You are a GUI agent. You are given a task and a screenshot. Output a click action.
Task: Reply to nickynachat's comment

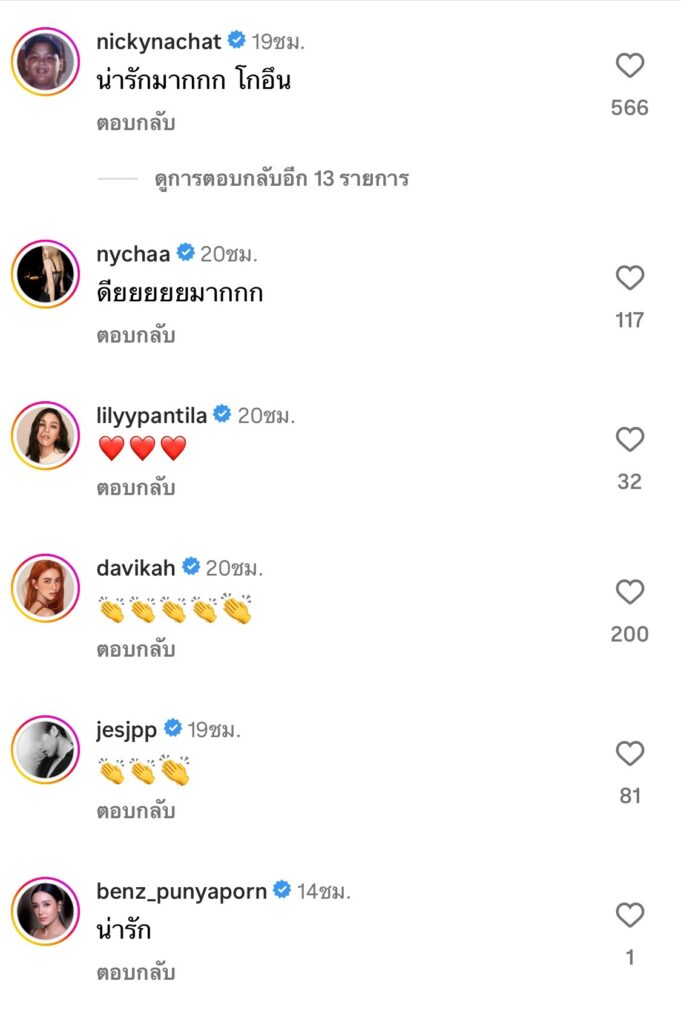pyautogui.click(x=136, y=124)
